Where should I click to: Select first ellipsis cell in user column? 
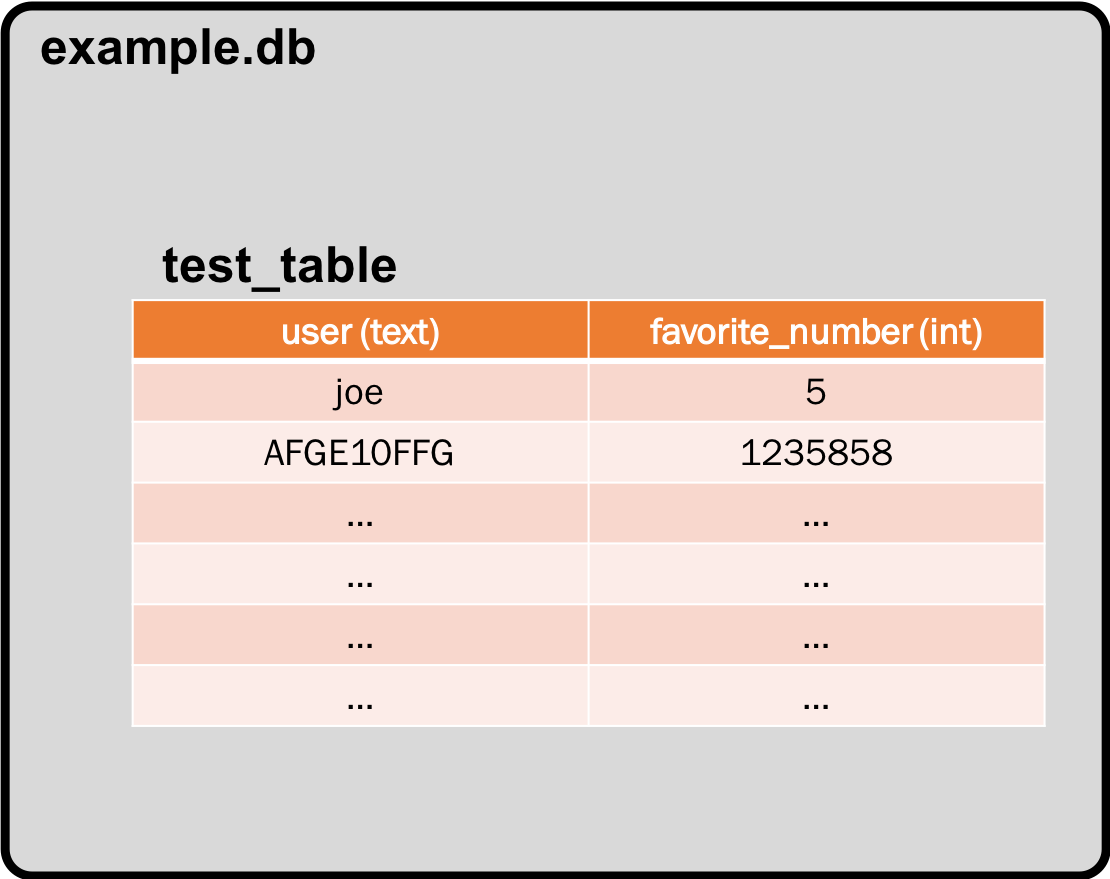point(359,517)
